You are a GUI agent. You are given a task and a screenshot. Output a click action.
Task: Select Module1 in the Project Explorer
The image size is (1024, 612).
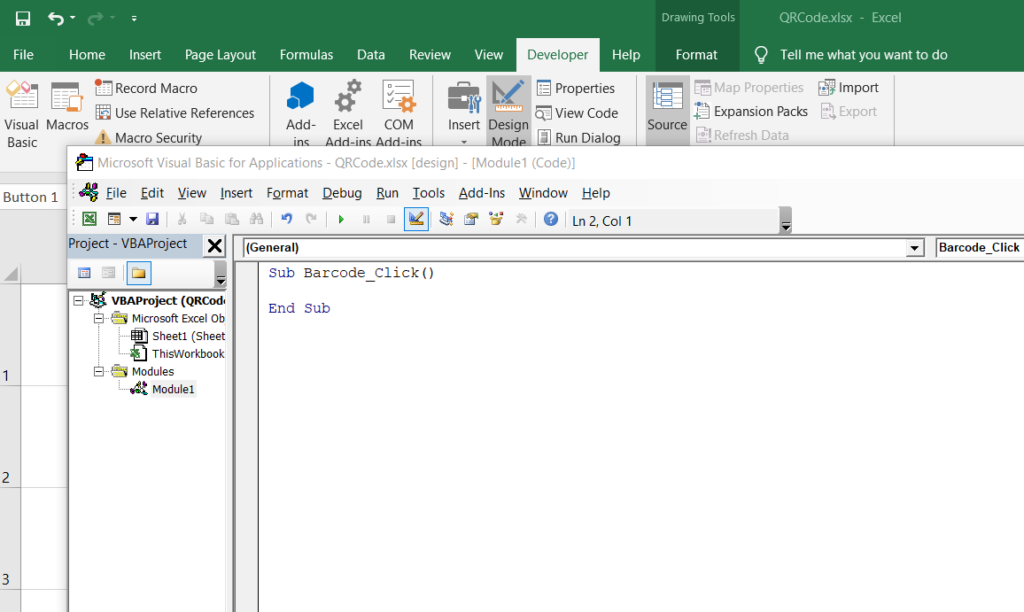pyautogui.click(x=172, y=387)
